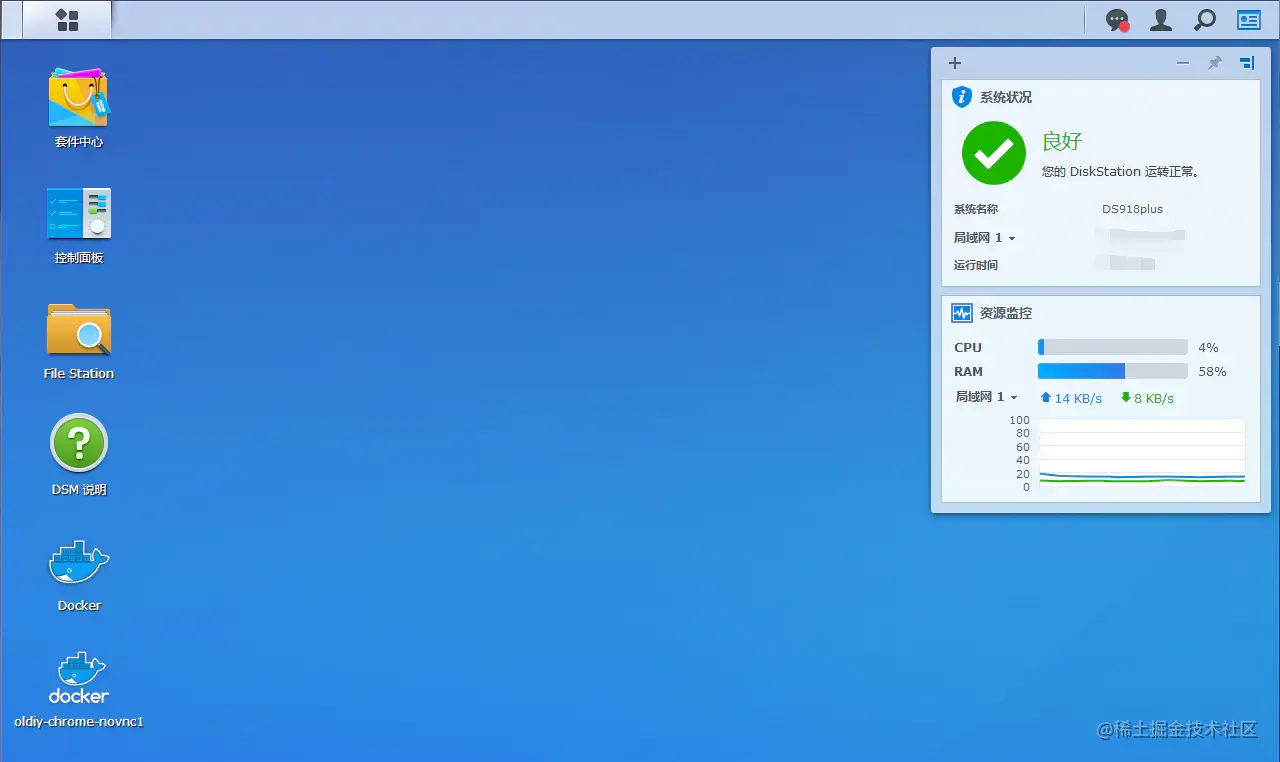Click the 资源监控 monitor icon
Screen dimensions: 1280x762
click(x=962, y=313)
